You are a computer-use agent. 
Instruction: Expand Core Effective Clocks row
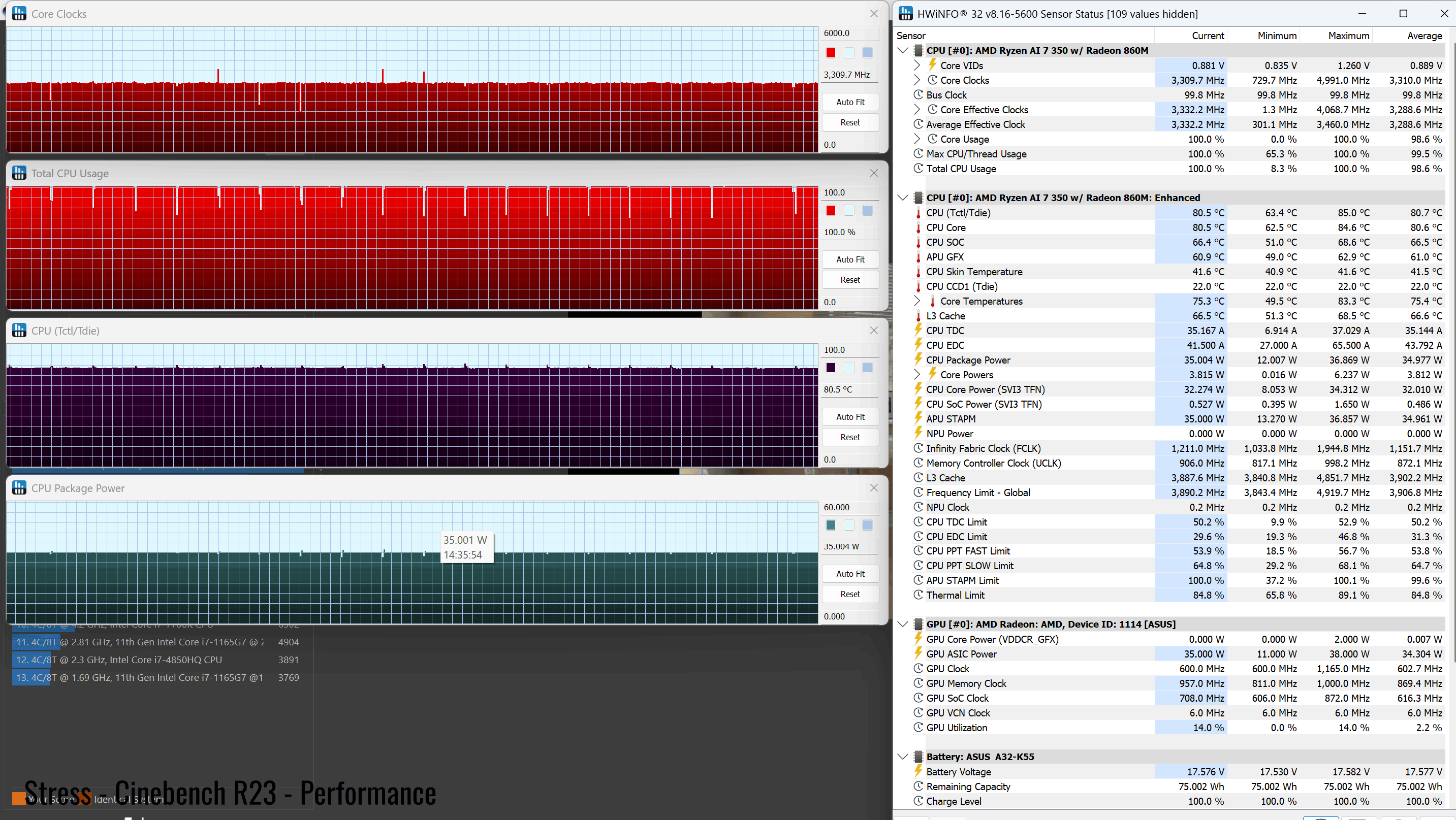click(917, 110)
